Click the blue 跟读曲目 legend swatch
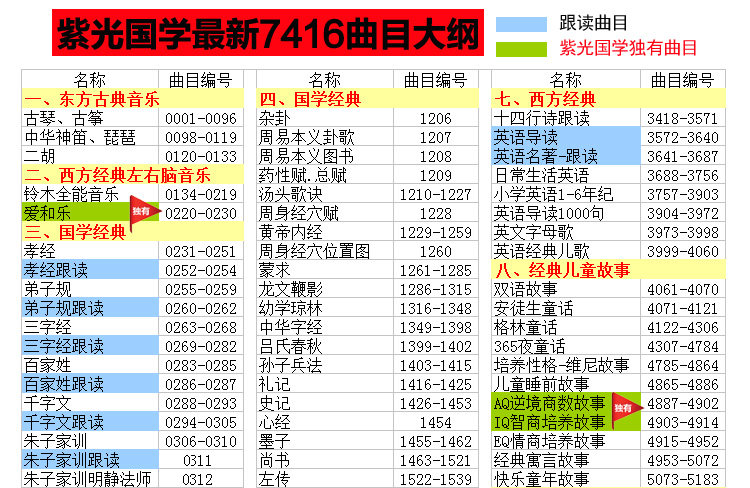This screenshot has width=750, height=488. [x=521, y=24]
